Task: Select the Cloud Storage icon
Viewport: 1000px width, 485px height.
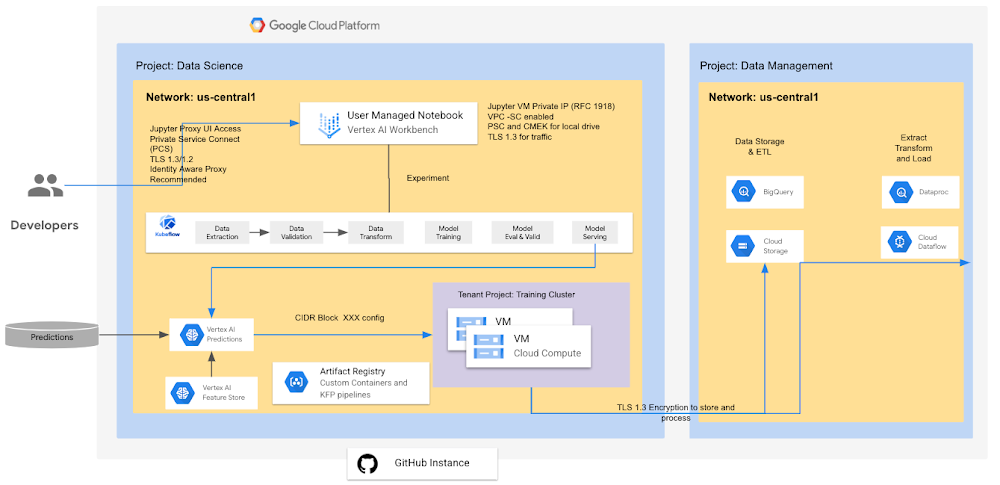Action: coord(744,246)
